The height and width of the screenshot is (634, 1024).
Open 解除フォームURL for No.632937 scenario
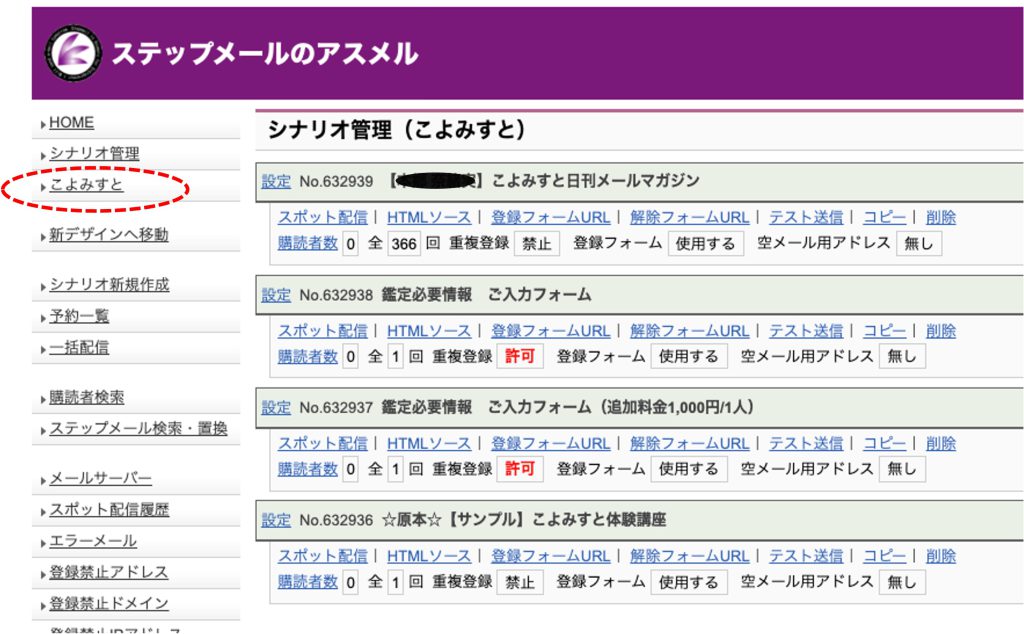(689, 443)
